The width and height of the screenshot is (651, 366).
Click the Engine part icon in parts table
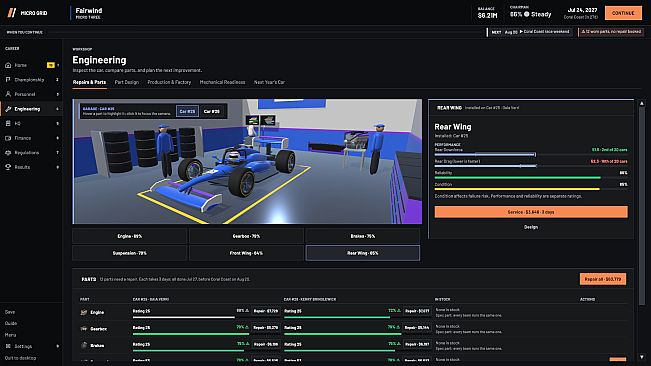(84, 312)
